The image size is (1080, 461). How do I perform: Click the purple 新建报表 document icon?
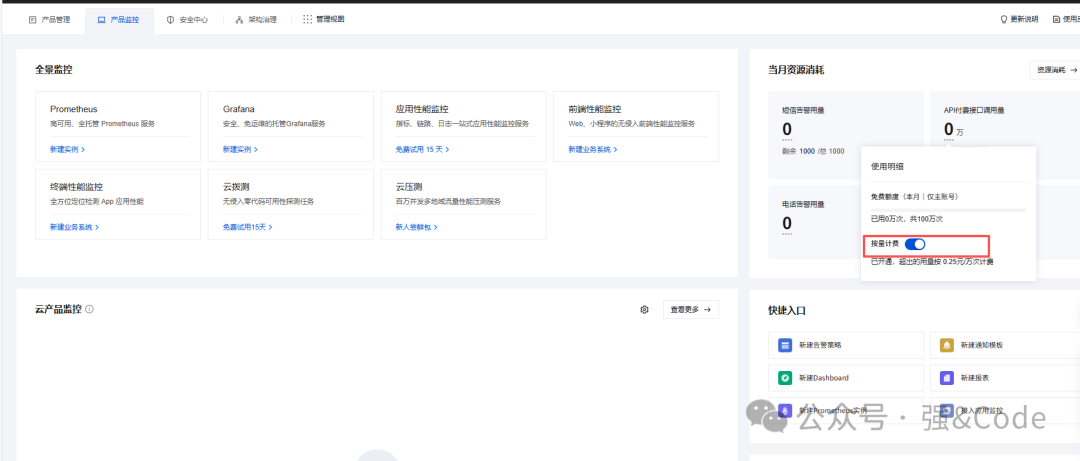(x=946, y=378)
